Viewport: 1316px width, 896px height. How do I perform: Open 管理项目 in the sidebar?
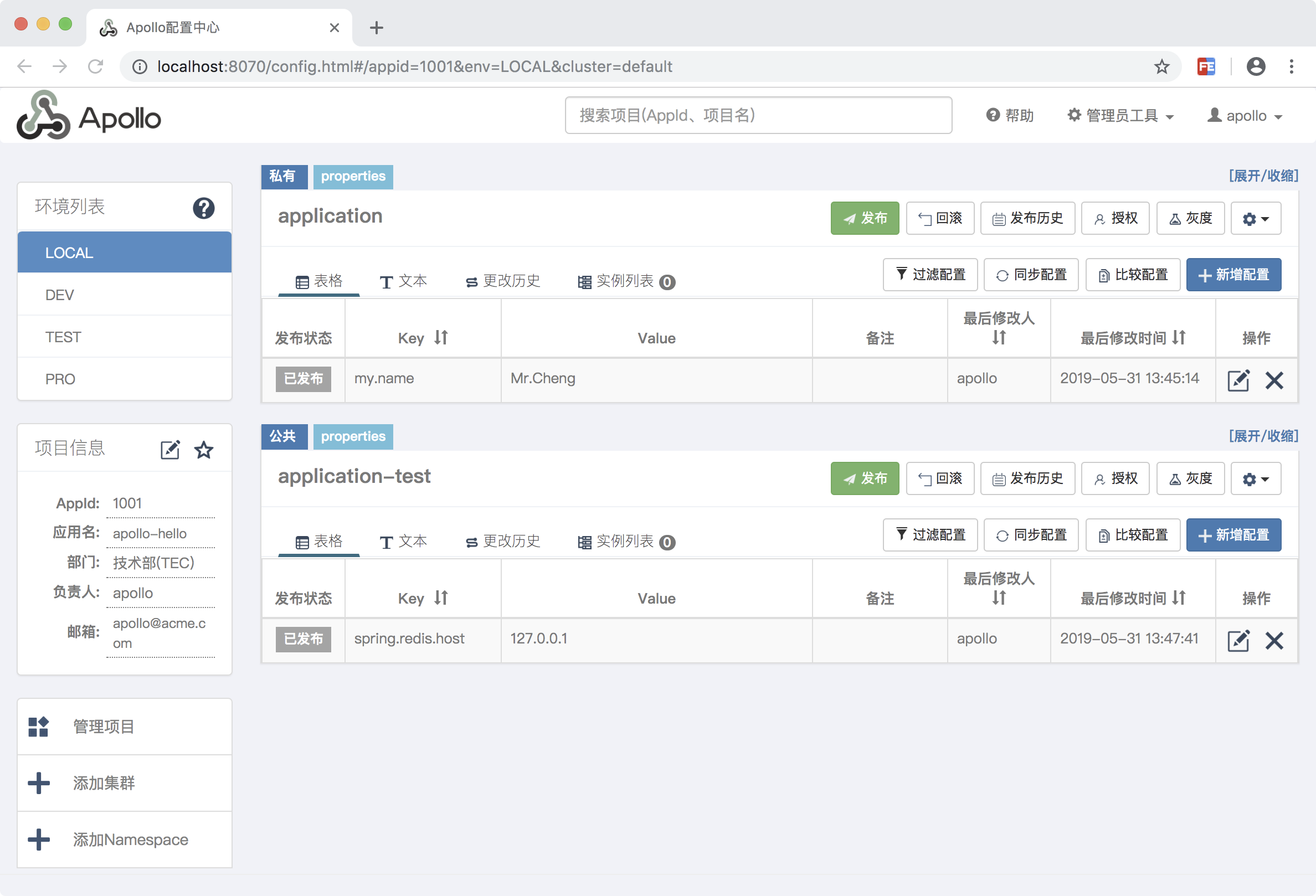(125, 726)
